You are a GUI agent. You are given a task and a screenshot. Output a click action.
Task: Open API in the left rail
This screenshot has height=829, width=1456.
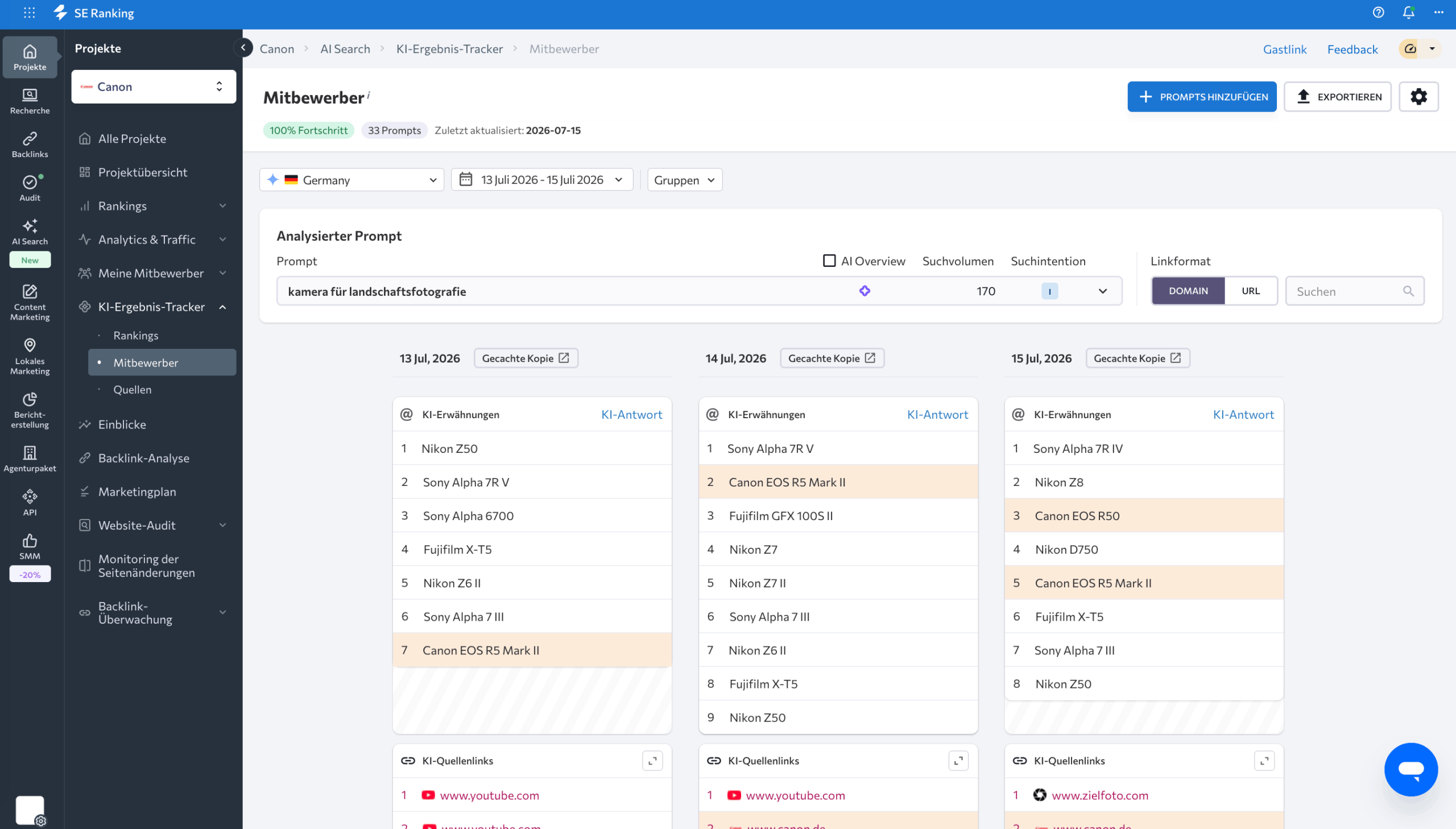(x=30, y=503)
